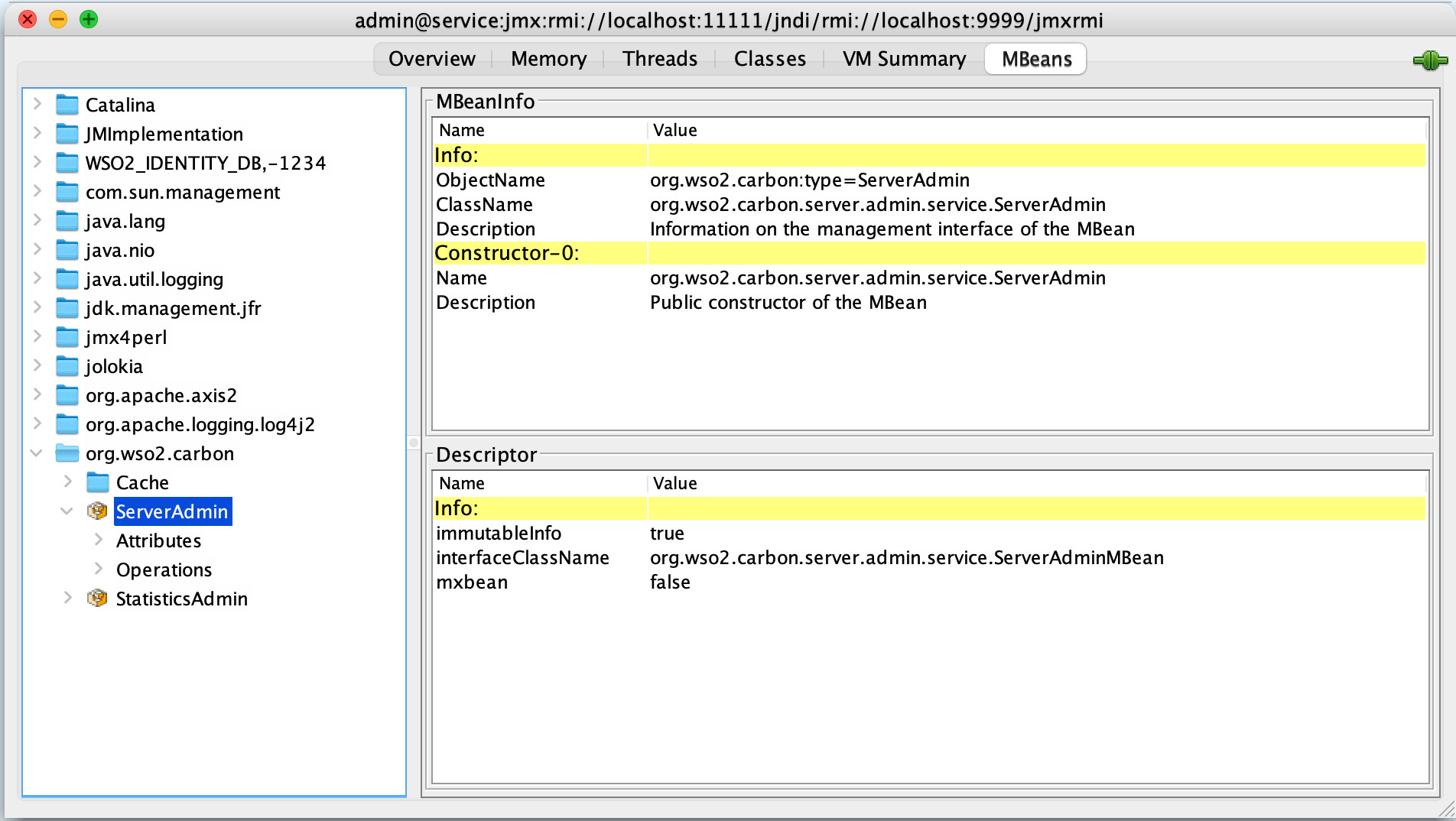Select the Operations tree item
Image resolution: width=1456 pixels, height=821 pixels.
tap(164, 570)
